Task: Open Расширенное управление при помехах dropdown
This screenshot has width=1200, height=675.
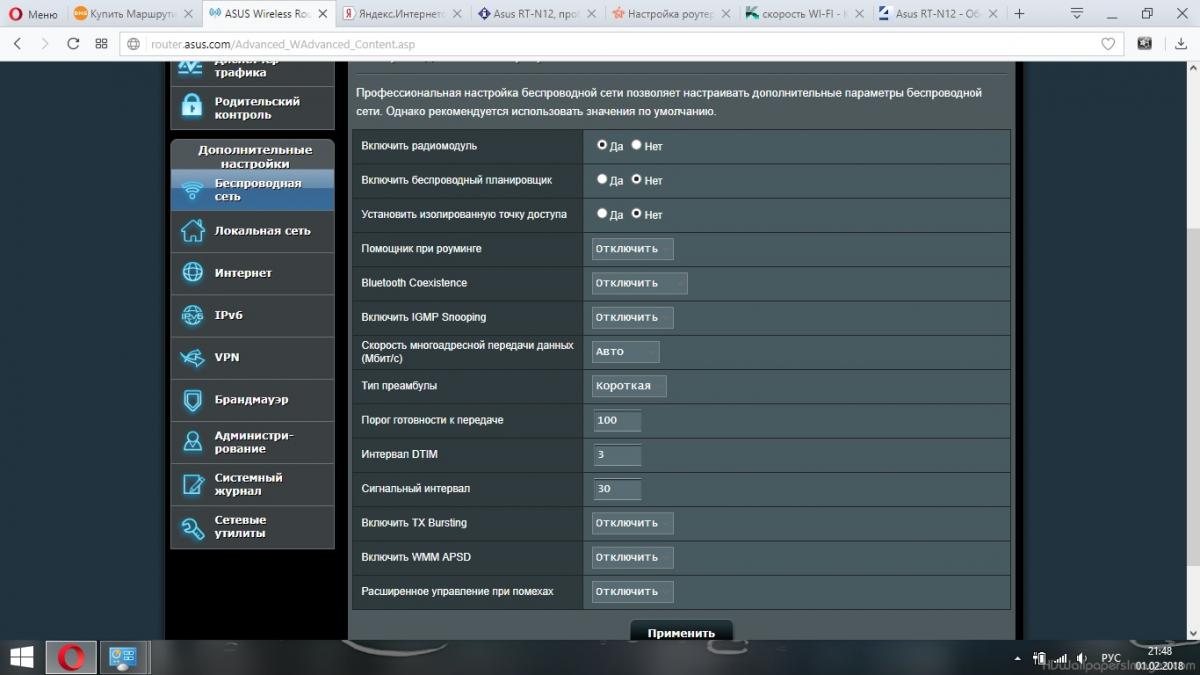Action: point(632,591)
